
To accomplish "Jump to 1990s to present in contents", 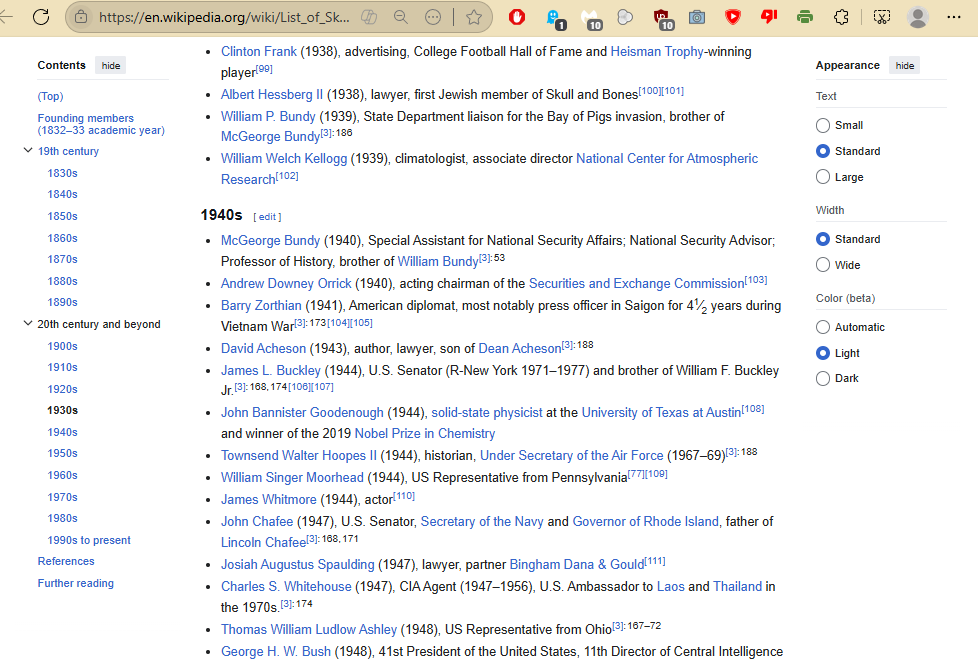I will click(89, 540).
